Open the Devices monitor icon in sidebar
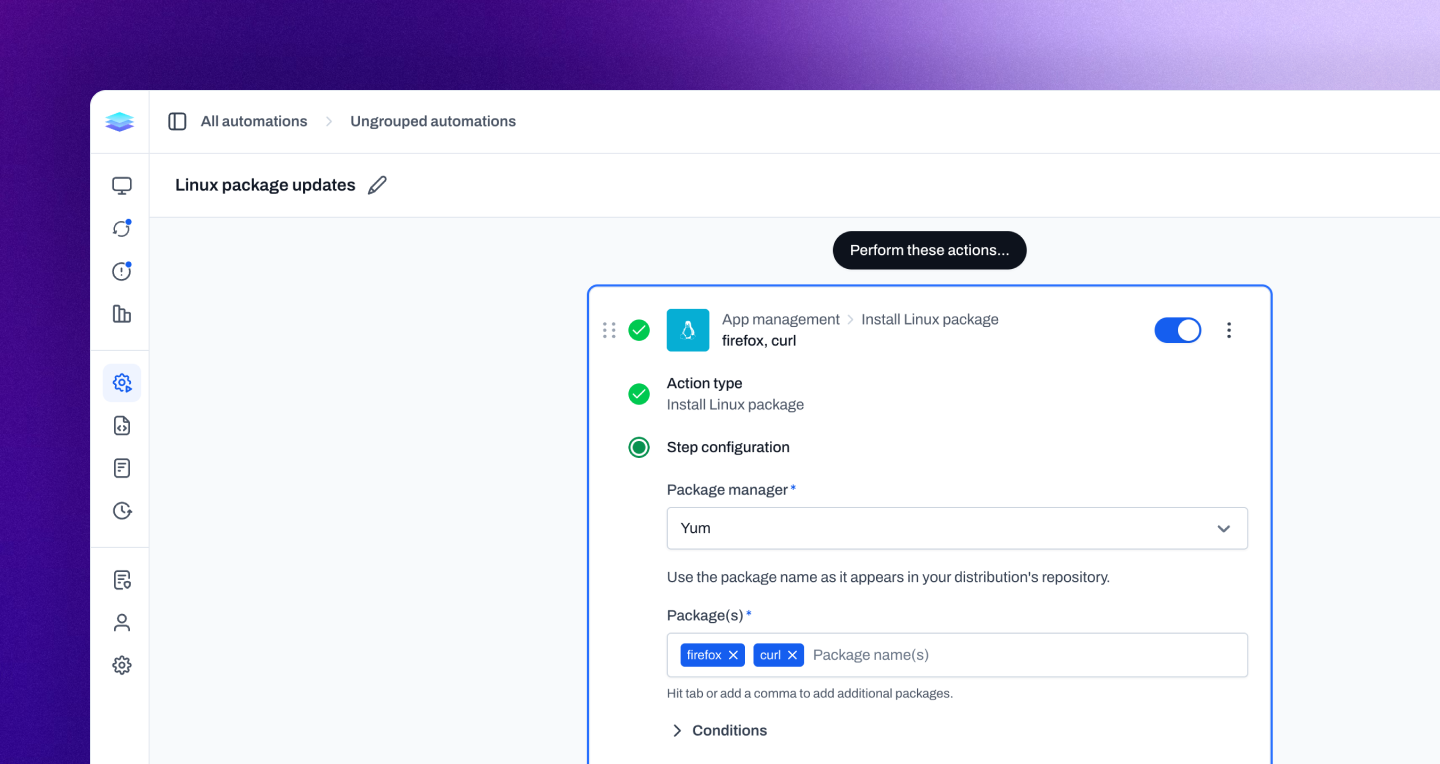Screen dimensions: 1440x764 (122, 186)
